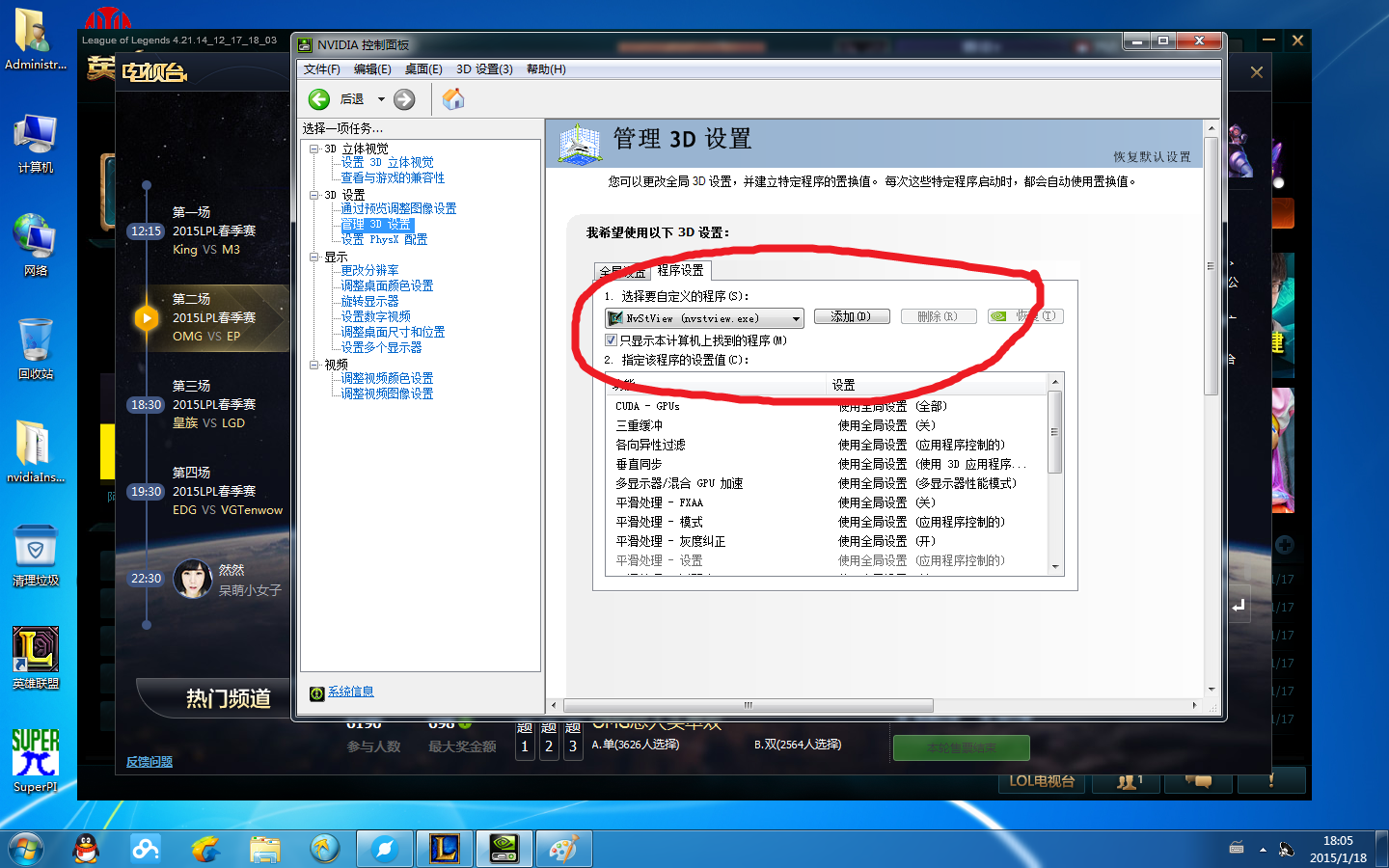Select the 清理垃圾 desktop icon
This screenshot has height=868, width=1389.
tap(36, 556)
